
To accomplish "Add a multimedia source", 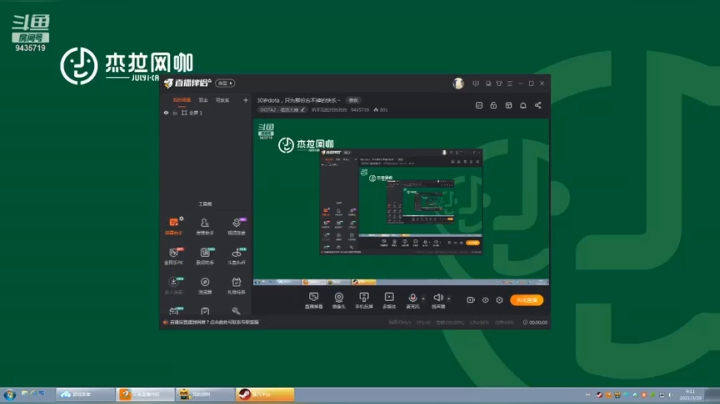I will [x=389, y=300].
